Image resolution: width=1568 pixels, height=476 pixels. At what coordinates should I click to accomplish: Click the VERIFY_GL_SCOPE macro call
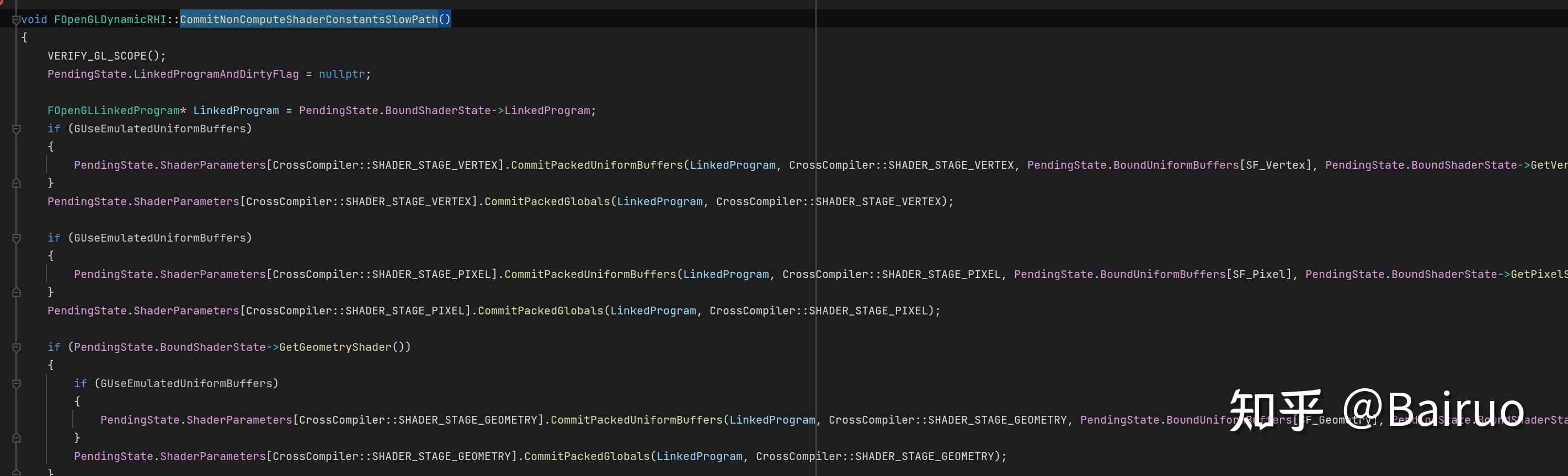97,56
